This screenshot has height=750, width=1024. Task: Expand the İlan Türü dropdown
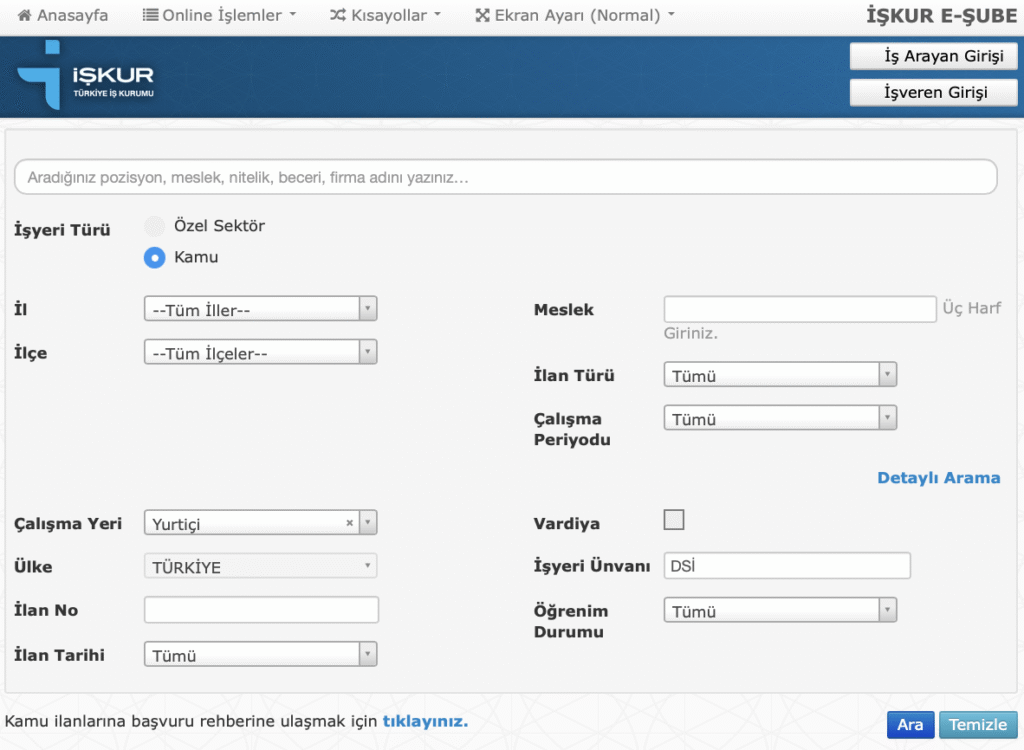[780, 376]
